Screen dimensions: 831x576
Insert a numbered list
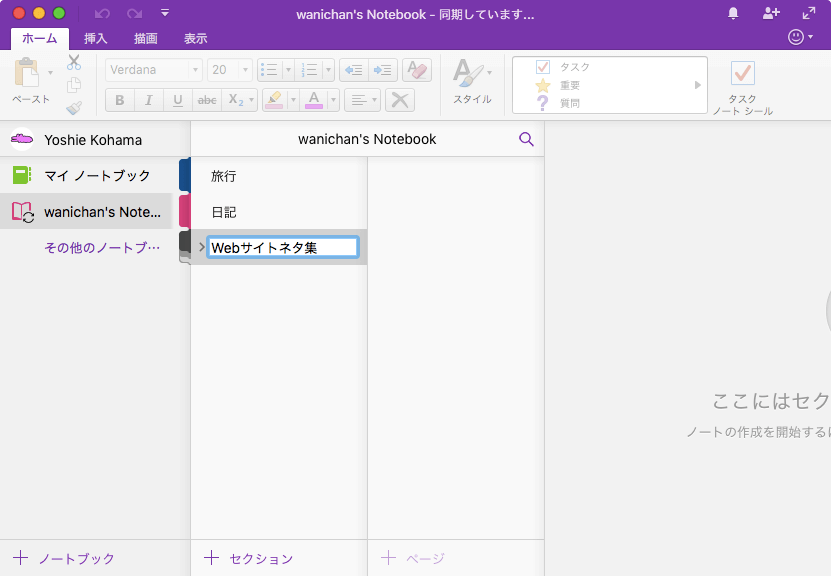coord(309,70)
